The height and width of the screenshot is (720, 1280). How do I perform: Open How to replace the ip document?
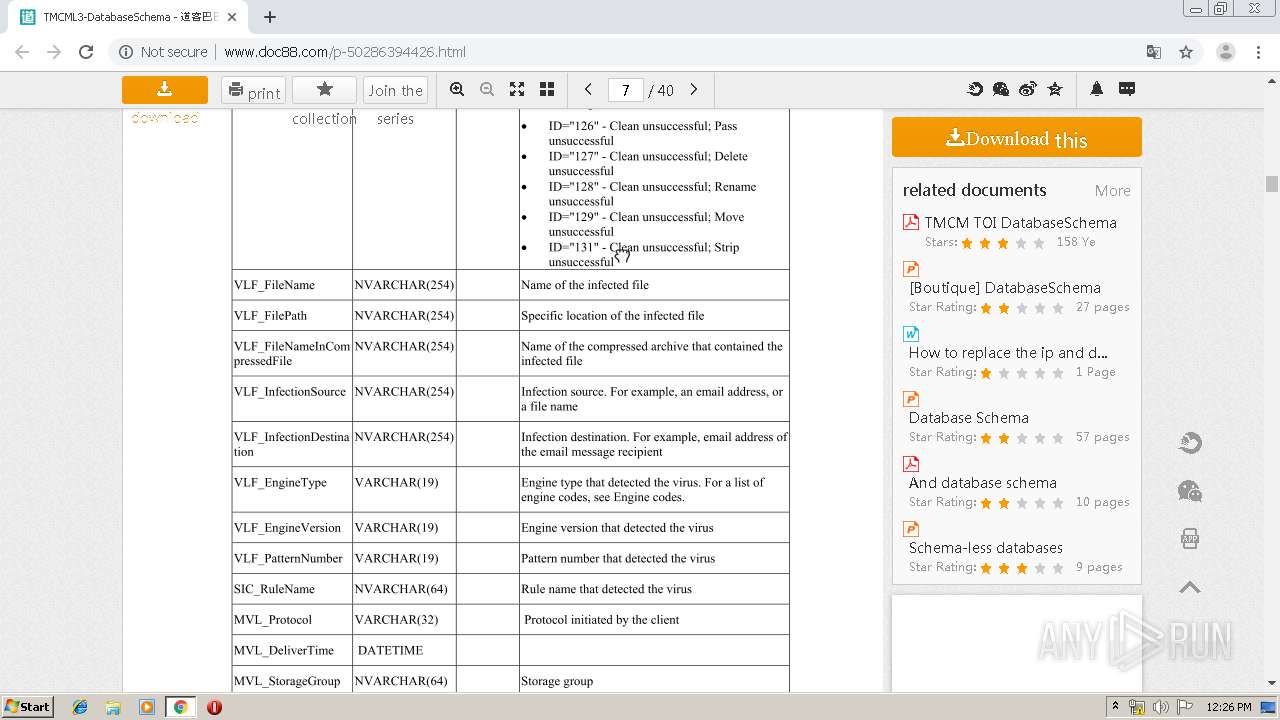tap(1008, 353)
